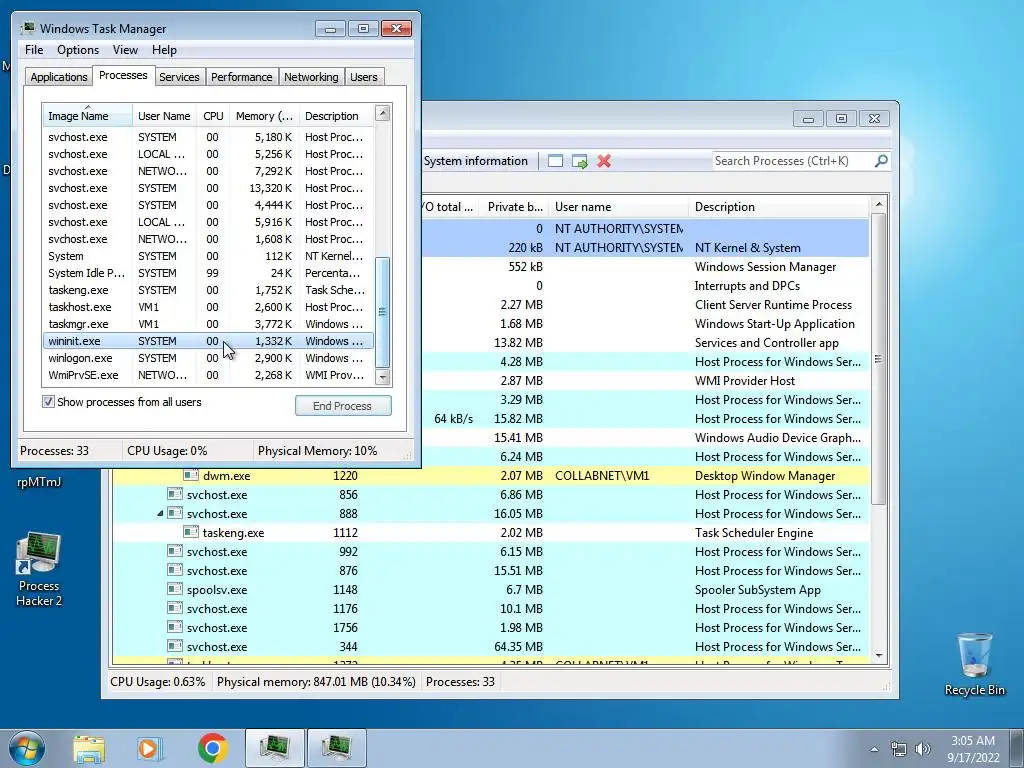The width and height of the screenshot is (1024, 768).
Task: Click the dwm.exe process icon
Action: 191,475
